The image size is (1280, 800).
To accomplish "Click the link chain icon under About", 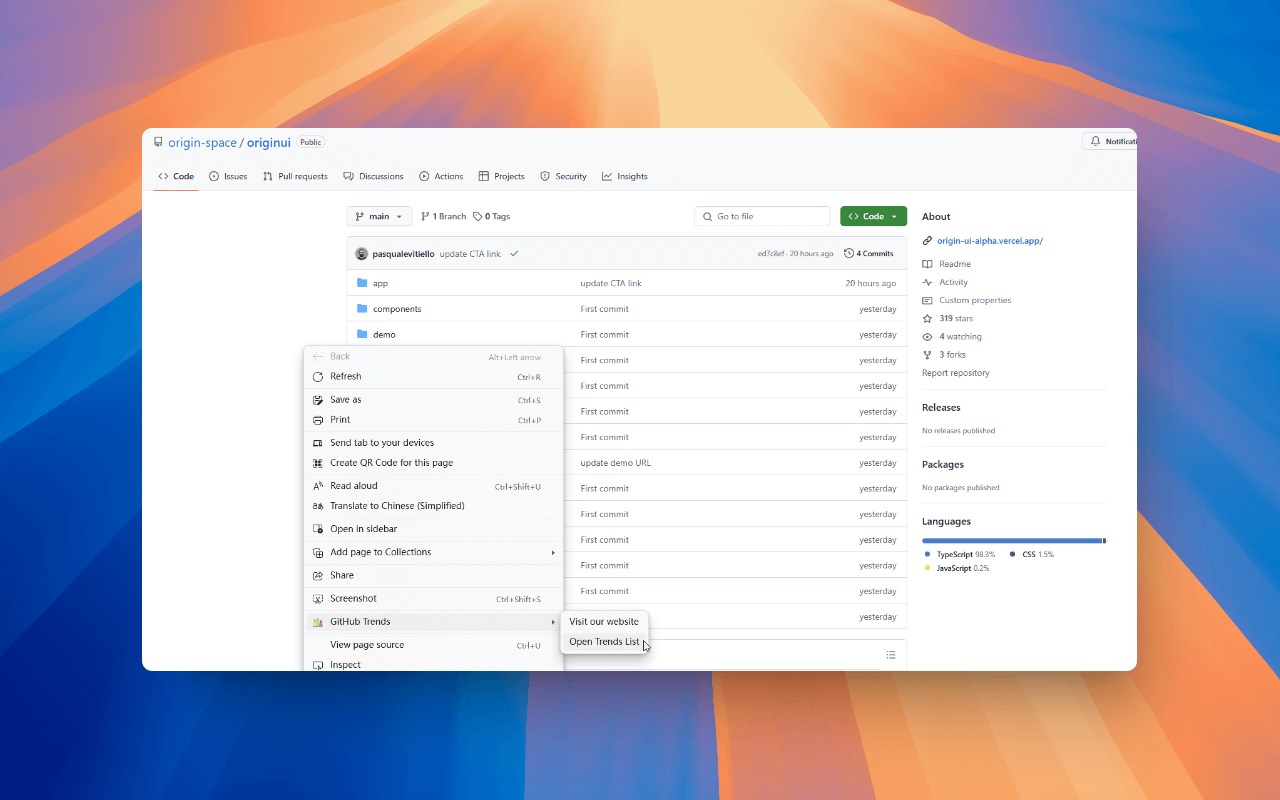I will pyautogui.click(x=927, y=241).
